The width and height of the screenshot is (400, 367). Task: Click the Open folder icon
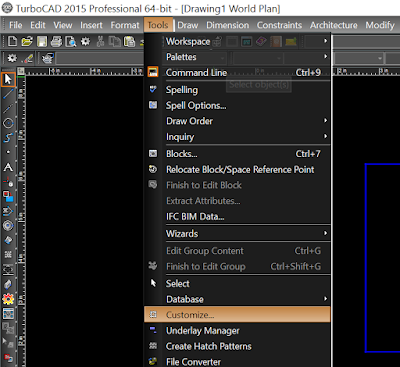(x=27, y=41)
